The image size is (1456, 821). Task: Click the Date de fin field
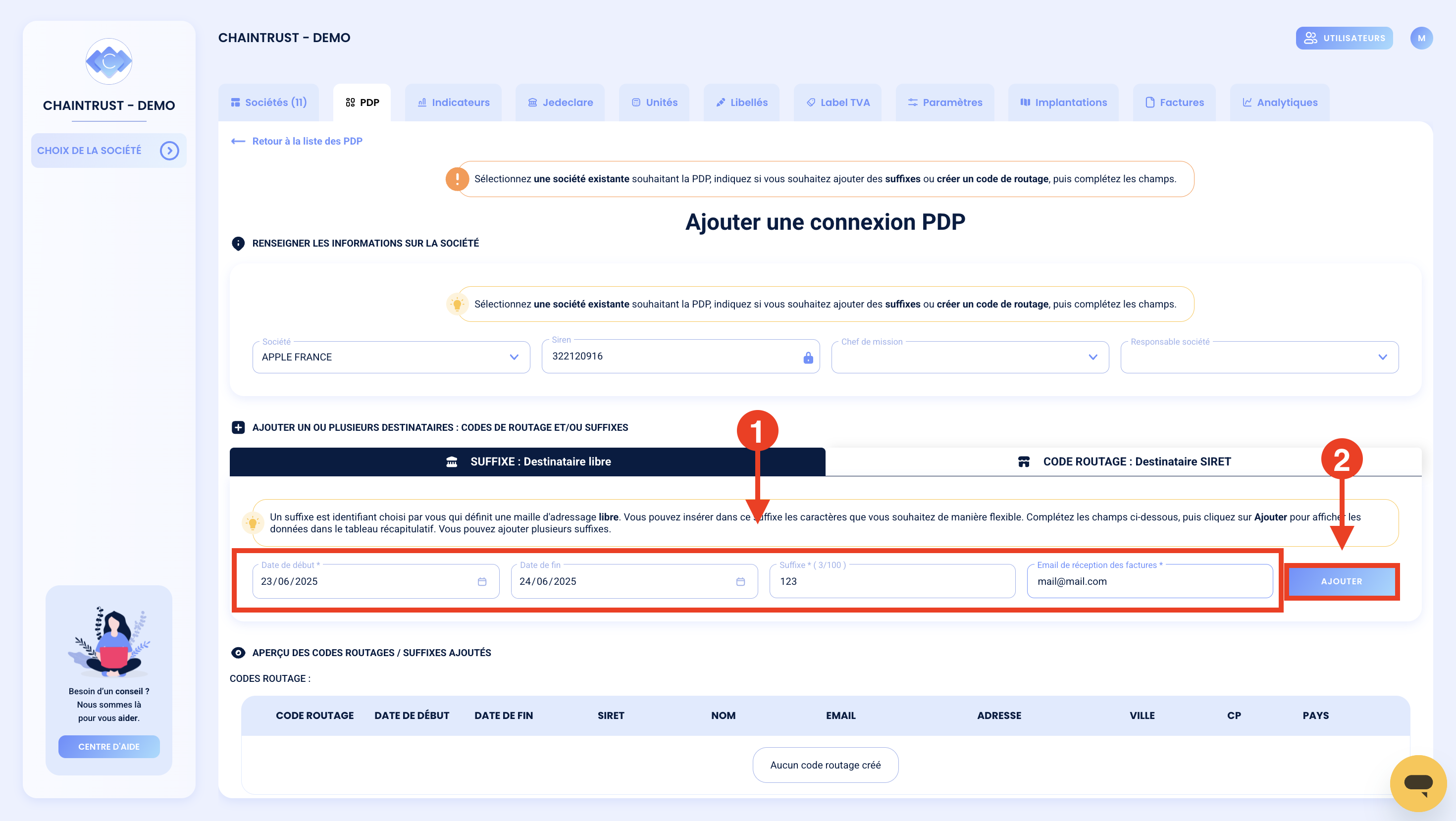click(x=634, y=581)
